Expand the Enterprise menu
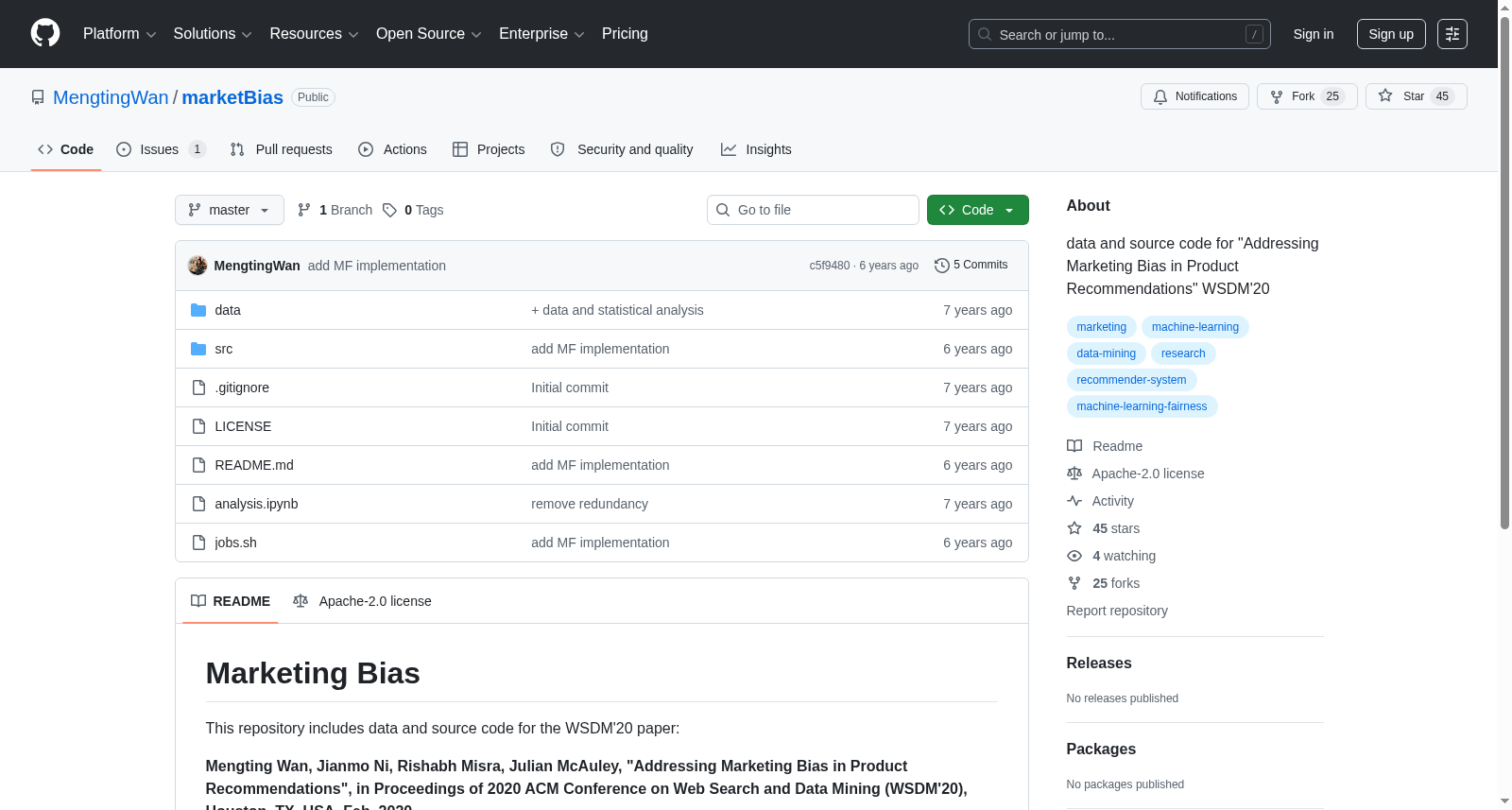The height and width of the screenshot is (810, 1512). click(x=541, y=34)
